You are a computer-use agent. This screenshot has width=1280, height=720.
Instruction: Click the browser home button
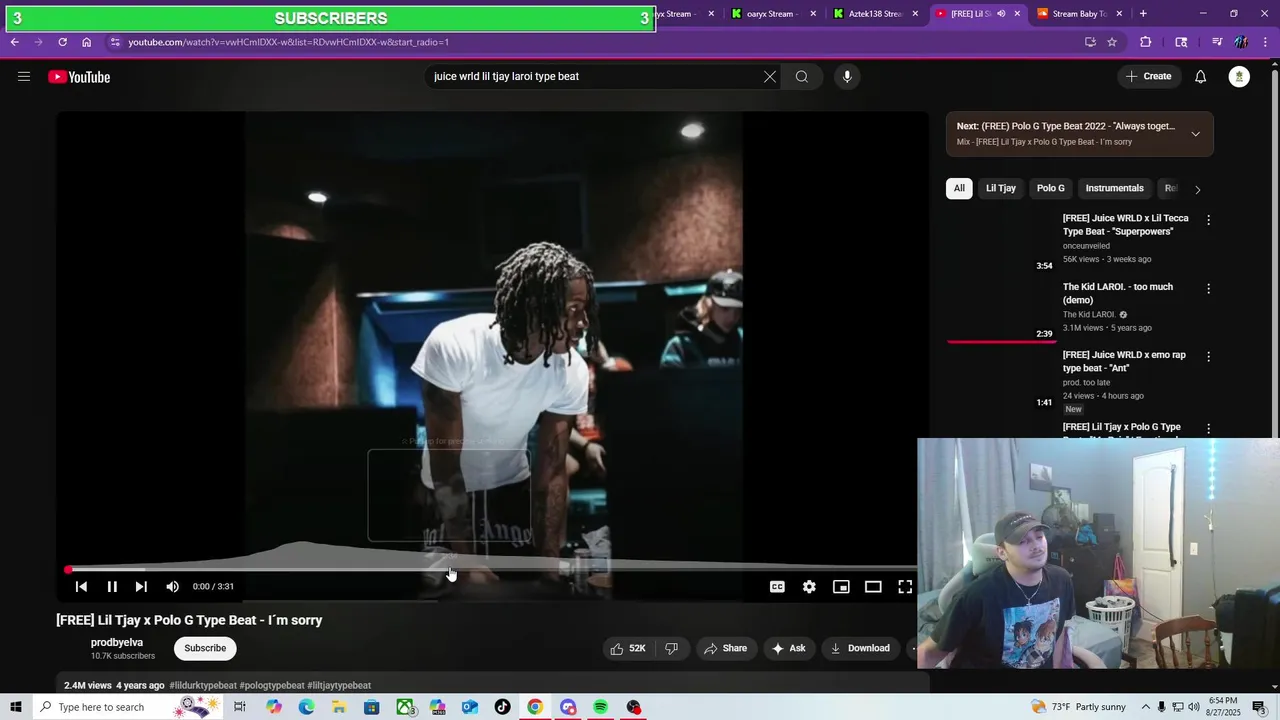87,42
